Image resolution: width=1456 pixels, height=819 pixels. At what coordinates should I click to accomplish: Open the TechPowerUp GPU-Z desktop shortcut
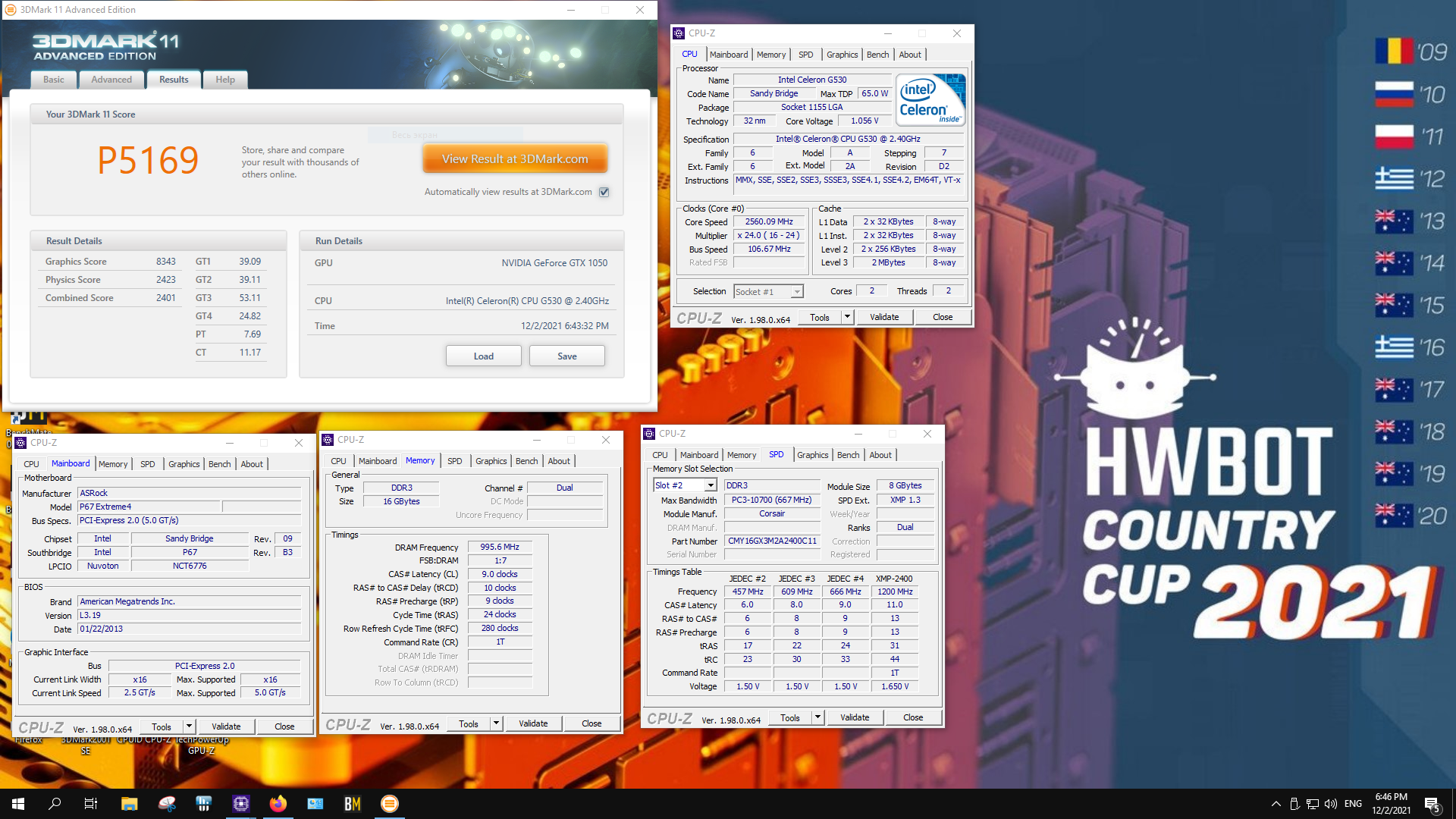[x=202, y=745]
